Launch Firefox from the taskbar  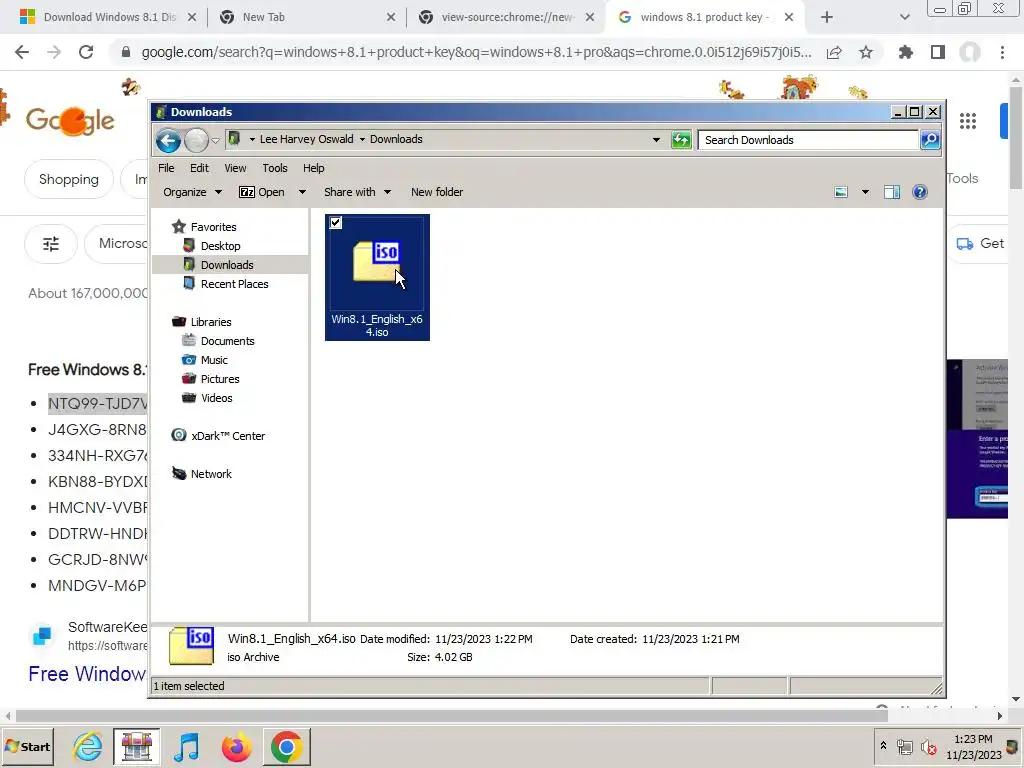click(236, 746)
